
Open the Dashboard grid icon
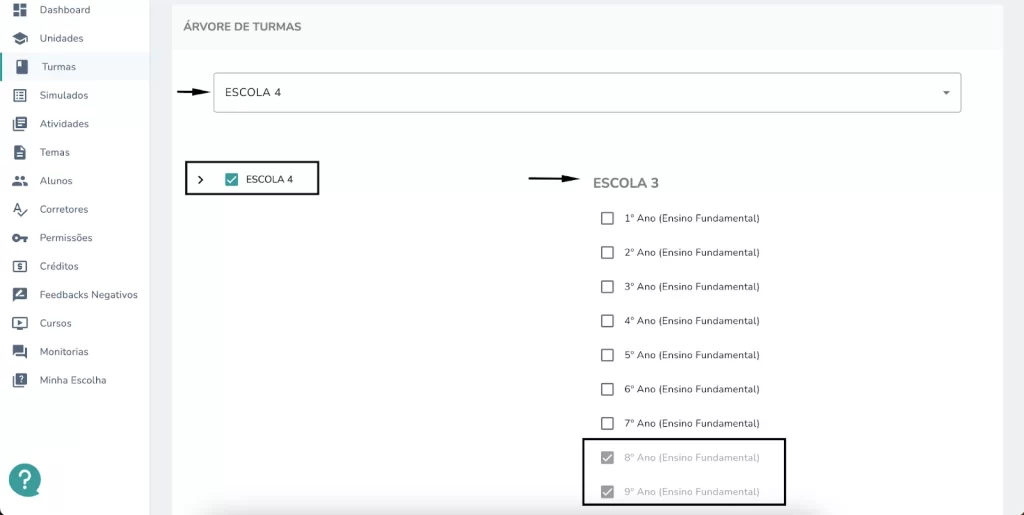[x=20, y=10]
